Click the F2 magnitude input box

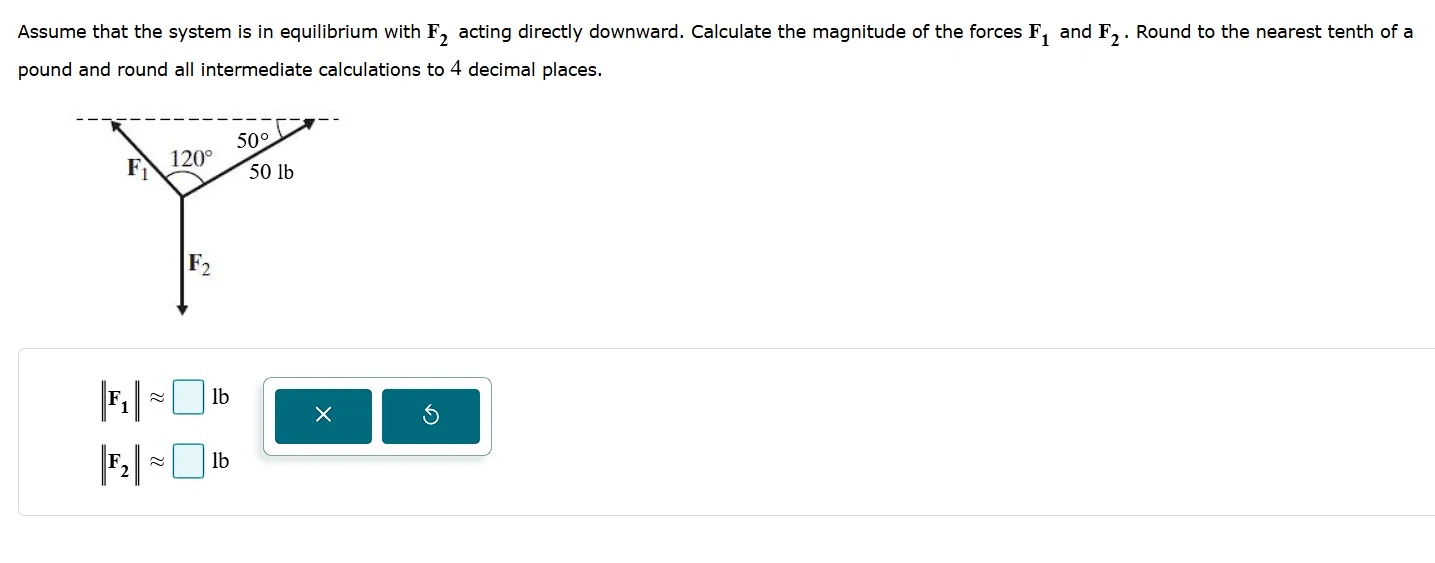point(188,461)
